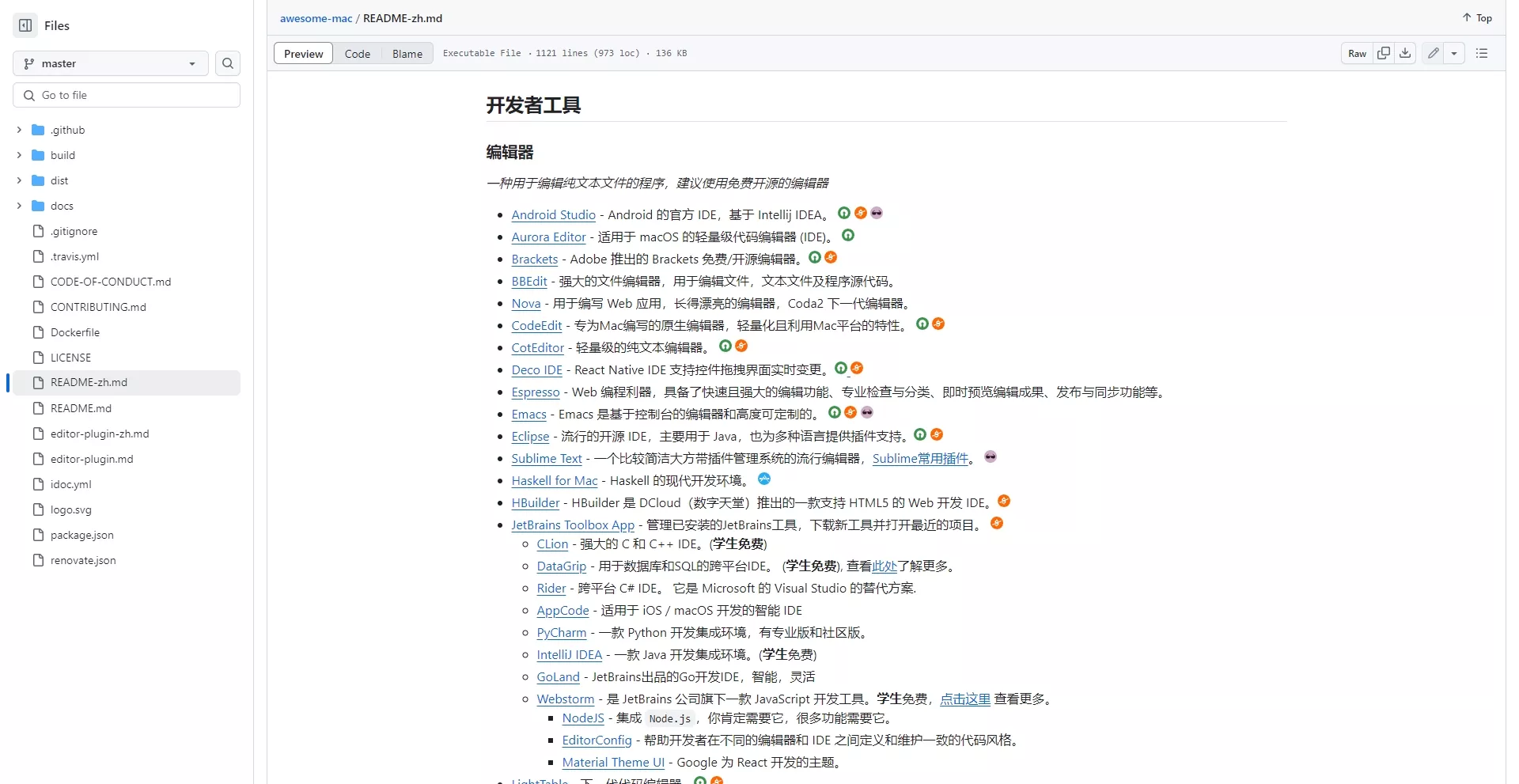Viewport: 1519px width, 784px height.
Task: Expand the dist folder
Action: pos(19,180)
